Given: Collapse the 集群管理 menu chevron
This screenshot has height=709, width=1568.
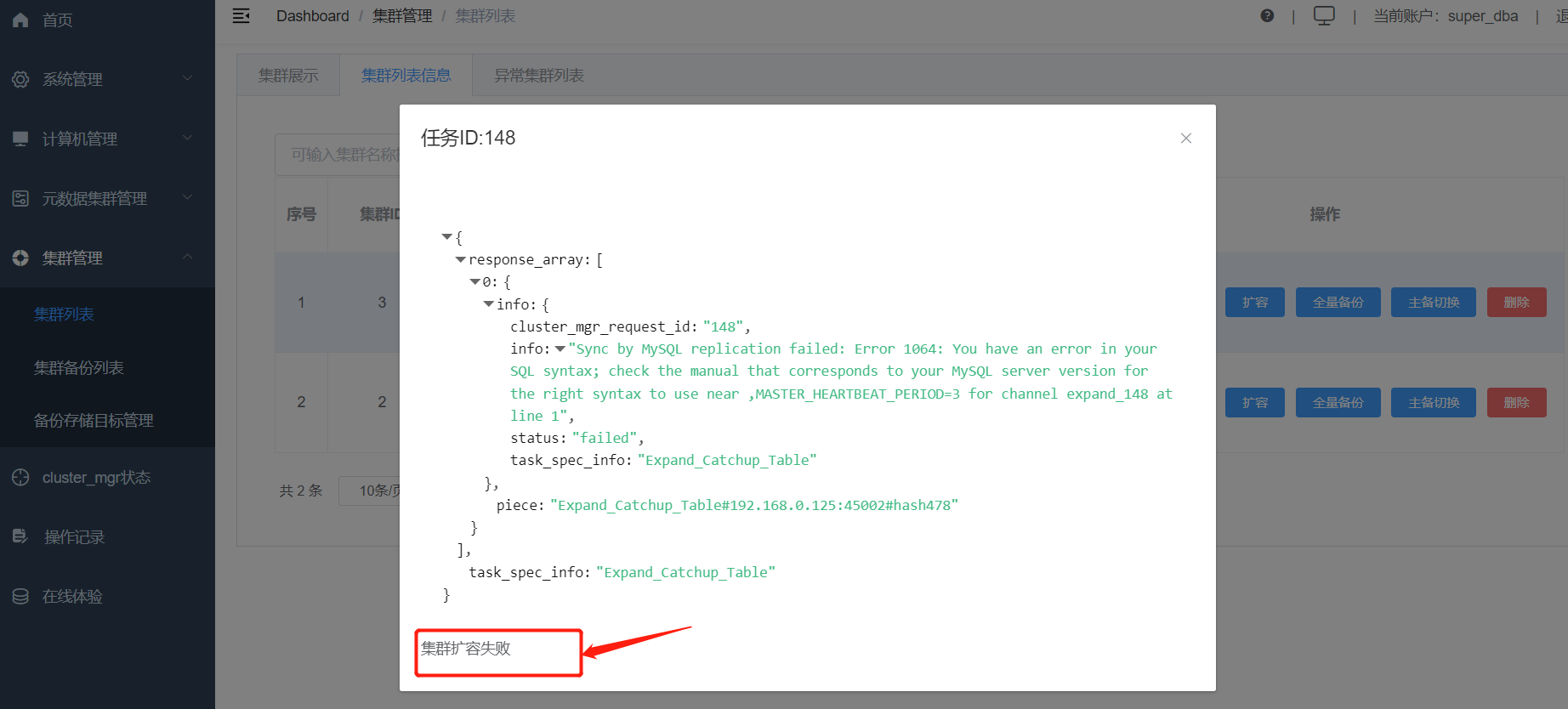Looking at the screenshot, I should 188,257.
